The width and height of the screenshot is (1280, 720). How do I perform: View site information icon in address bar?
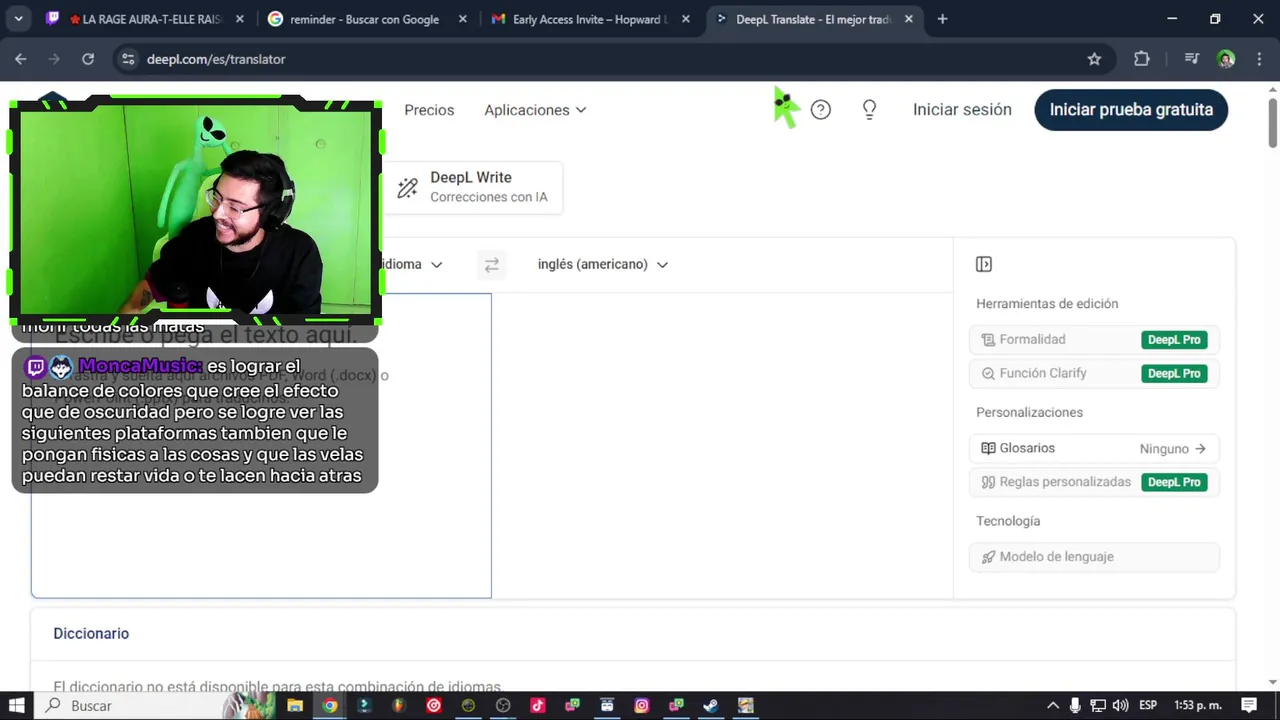tap(128, 59)
